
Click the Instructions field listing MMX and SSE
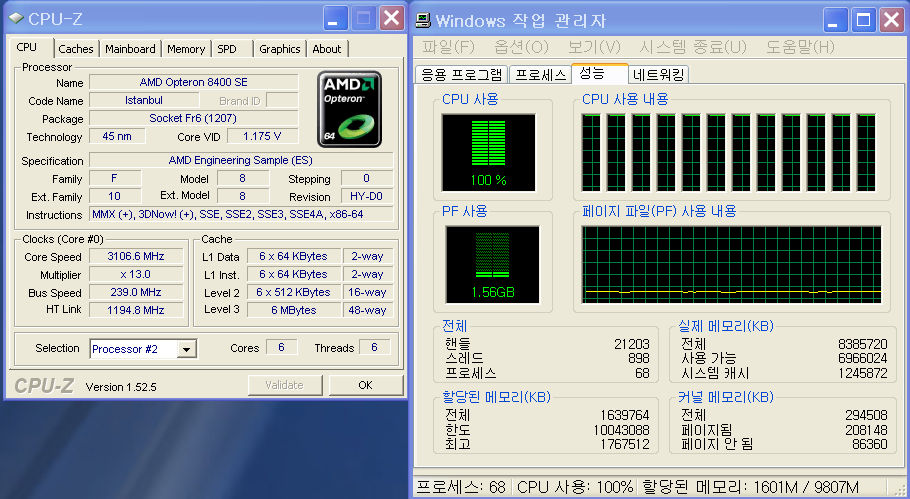coord(241,214)
